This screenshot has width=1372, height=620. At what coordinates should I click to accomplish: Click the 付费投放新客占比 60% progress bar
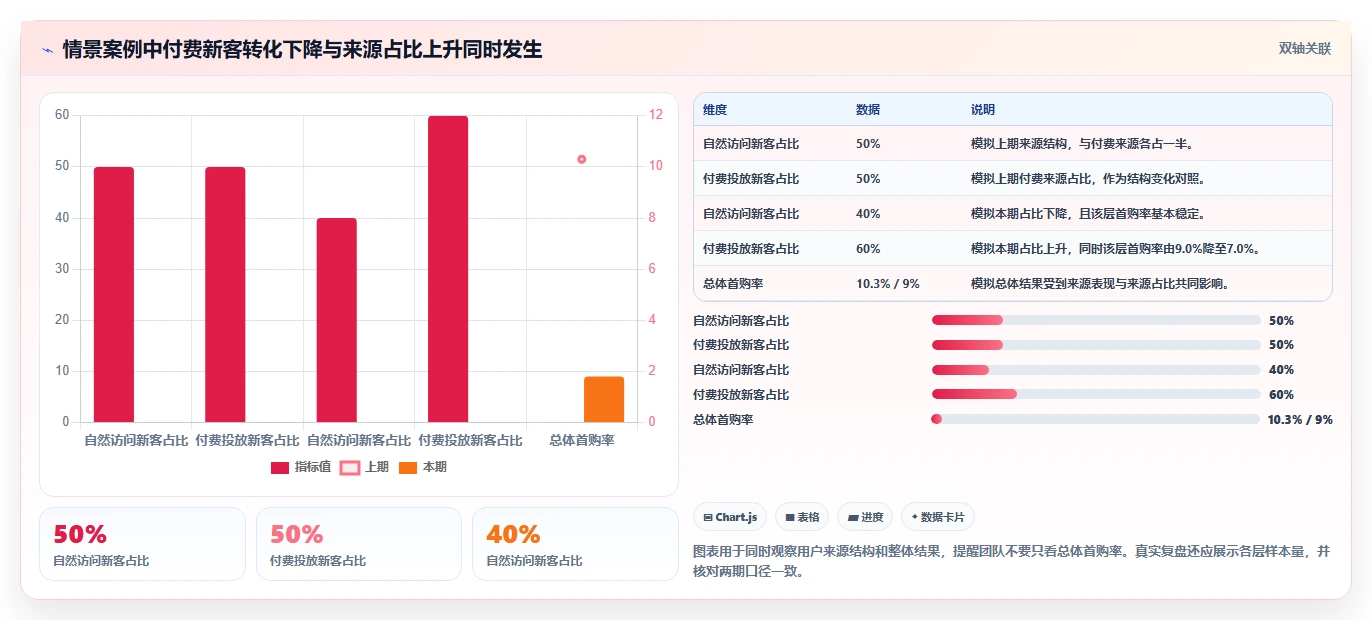click(x=1096, y=395)
